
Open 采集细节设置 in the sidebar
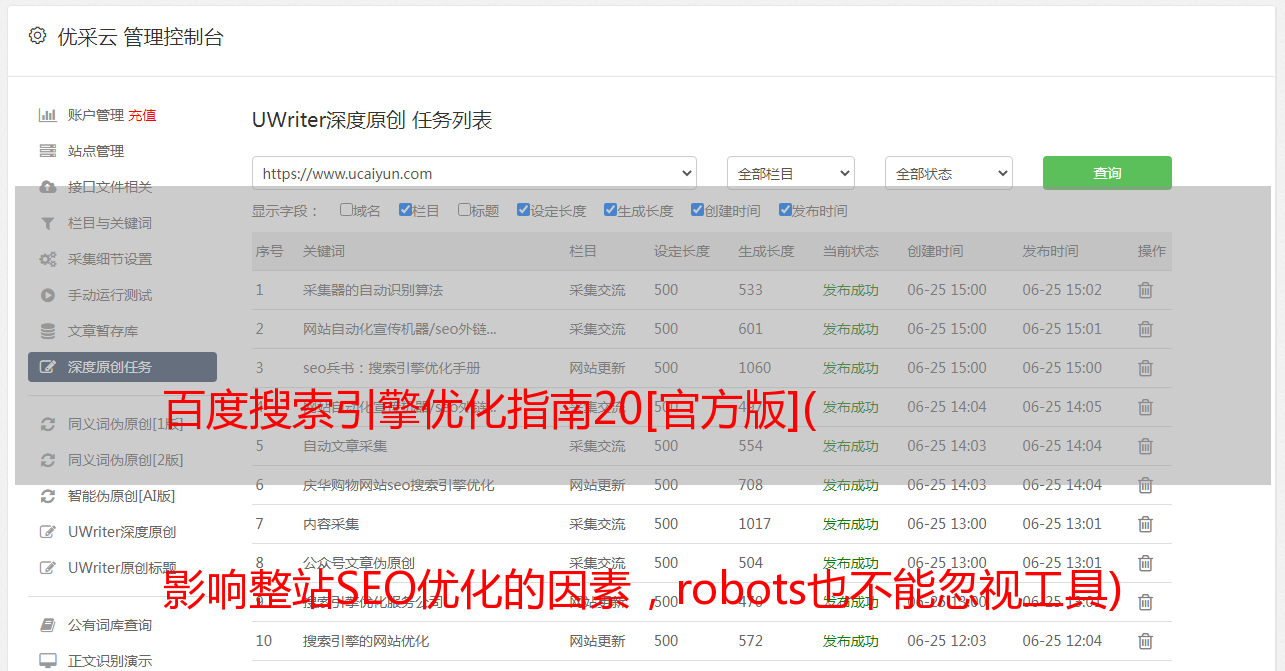(110, 259)
